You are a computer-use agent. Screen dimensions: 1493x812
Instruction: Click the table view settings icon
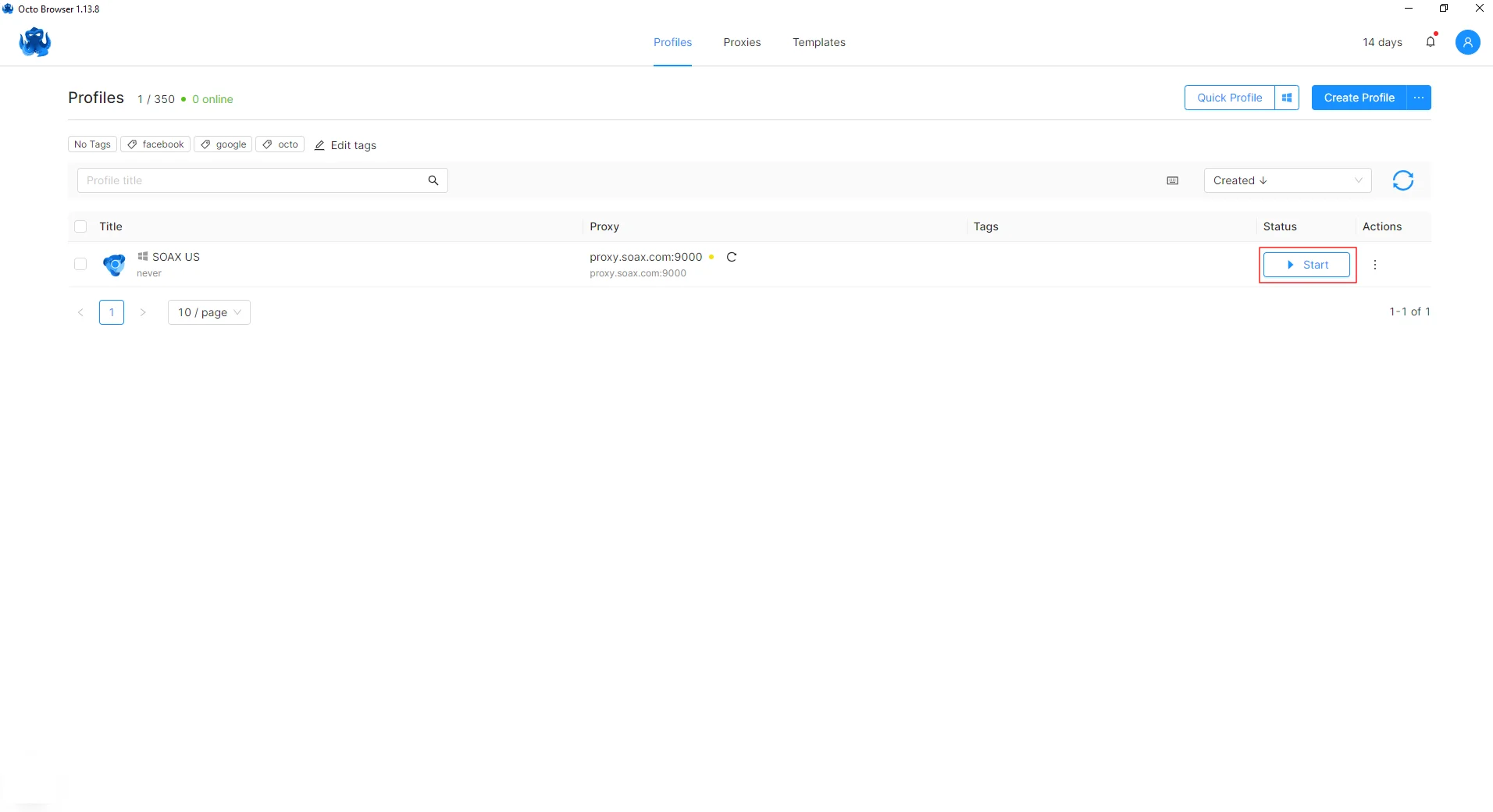tap(1172, 180)
